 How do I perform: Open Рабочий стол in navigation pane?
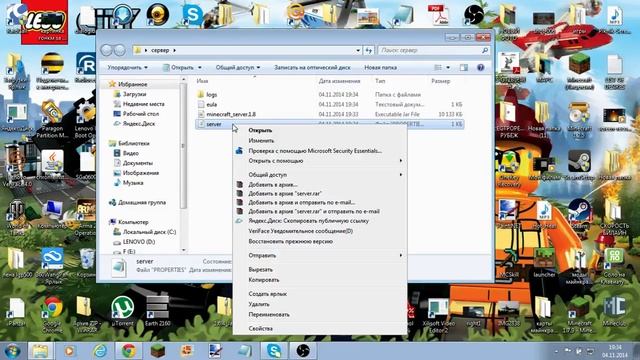141,114
